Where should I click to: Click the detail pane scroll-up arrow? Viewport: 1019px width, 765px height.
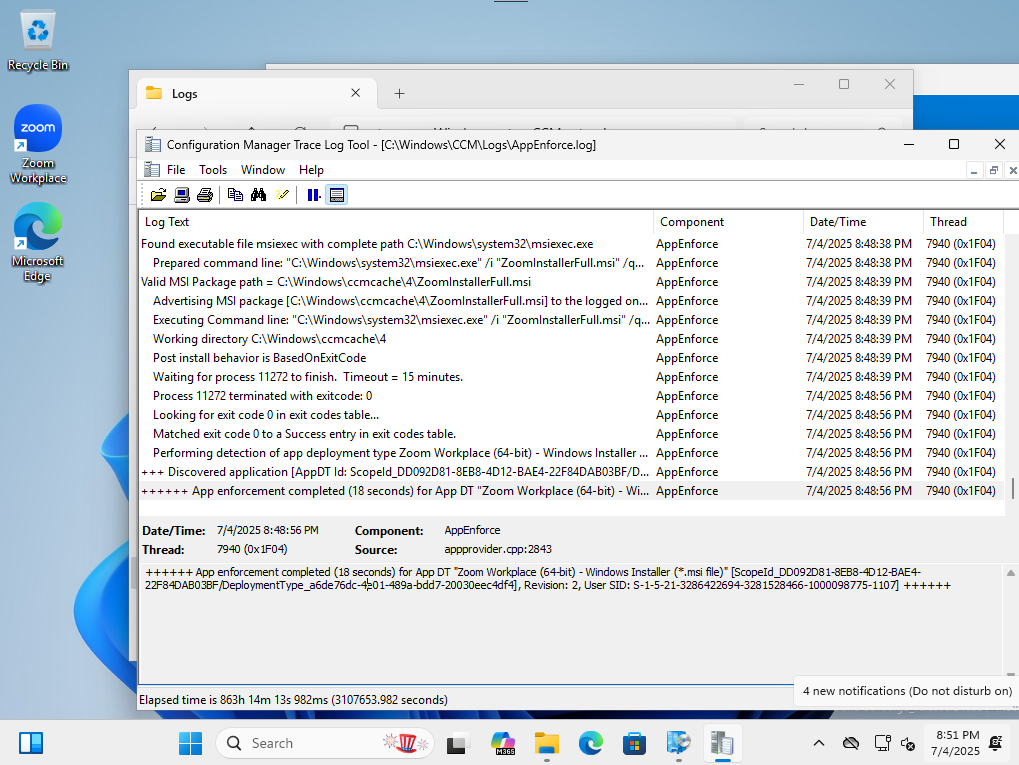point(1011,573)
